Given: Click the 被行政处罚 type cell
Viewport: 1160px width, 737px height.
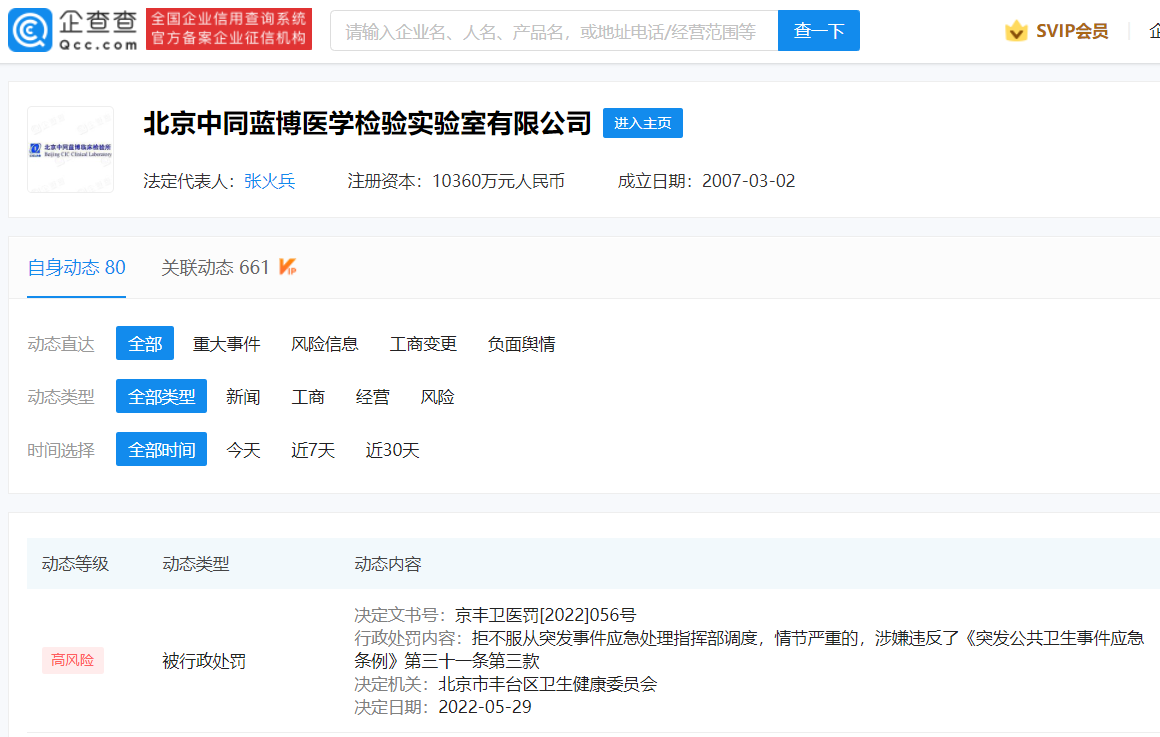Looking at the screenshot, I should pos(204,661).
